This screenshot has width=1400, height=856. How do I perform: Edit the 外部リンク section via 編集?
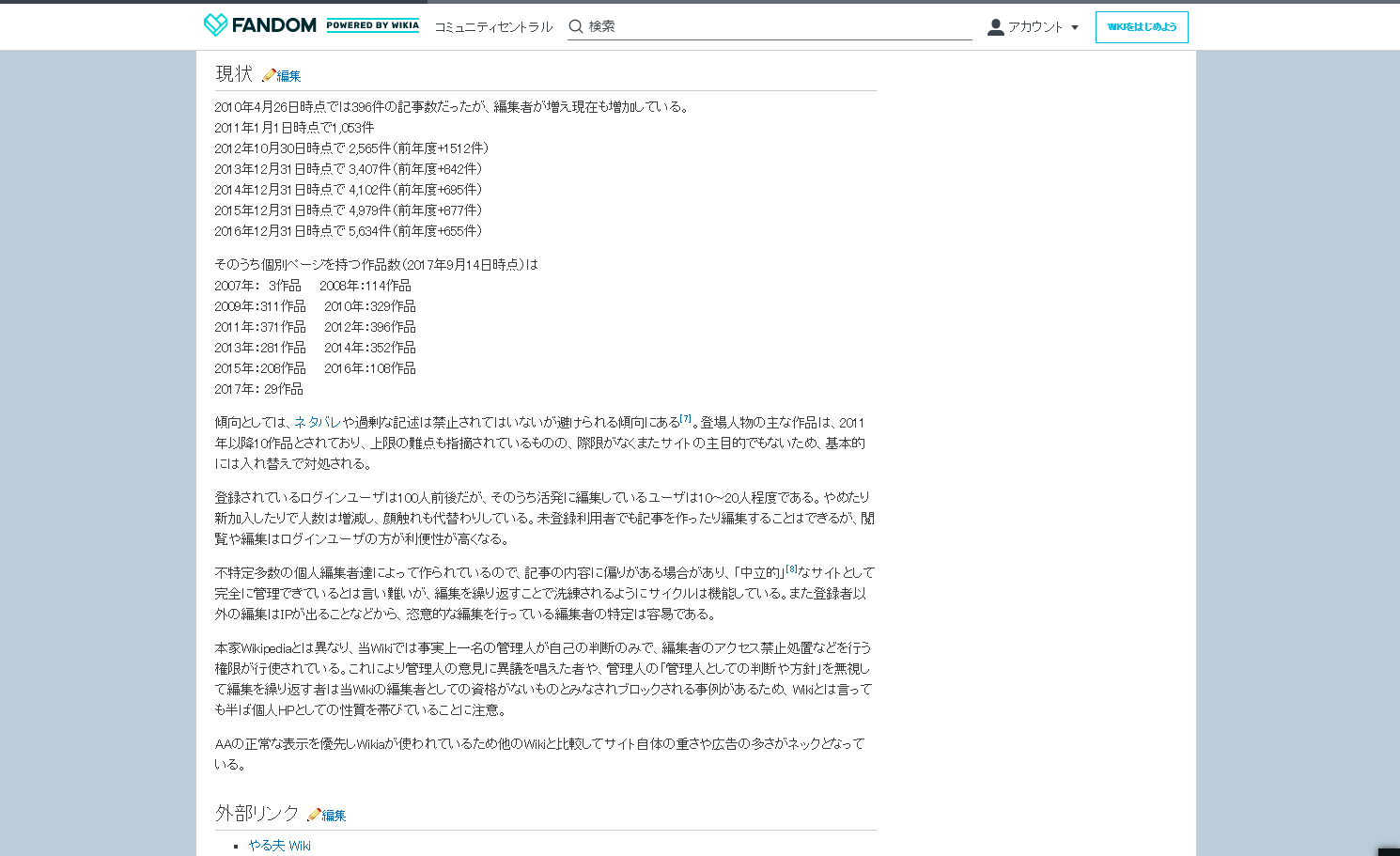pyautogui.click(x=334, y=816)
